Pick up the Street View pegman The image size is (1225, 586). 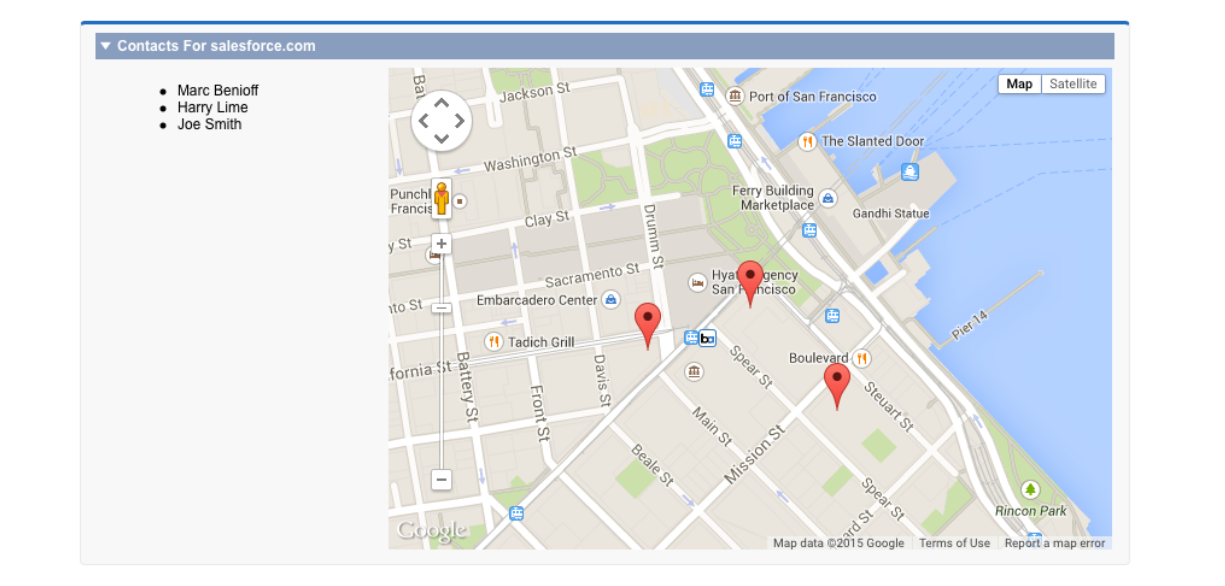point(441,198)
